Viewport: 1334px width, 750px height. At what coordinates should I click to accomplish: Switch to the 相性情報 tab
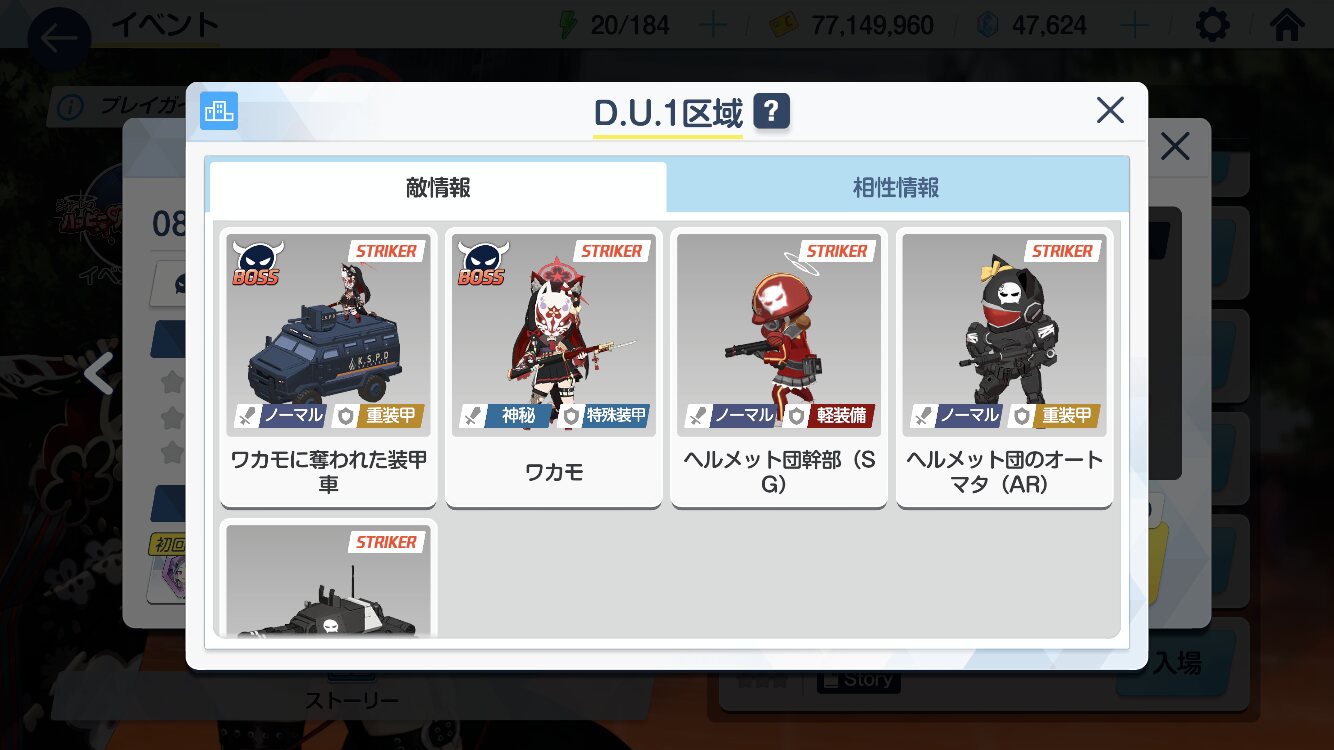click(x=897, y=187)
